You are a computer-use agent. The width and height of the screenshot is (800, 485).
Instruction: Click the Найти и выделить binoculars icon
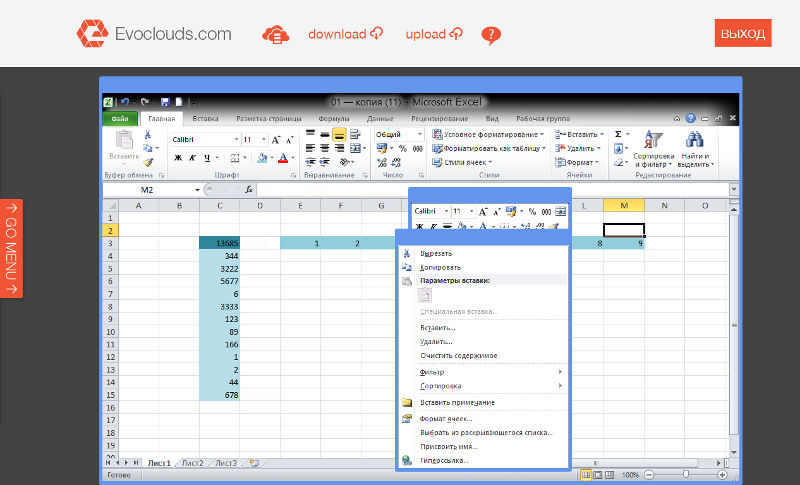[695, 148]
